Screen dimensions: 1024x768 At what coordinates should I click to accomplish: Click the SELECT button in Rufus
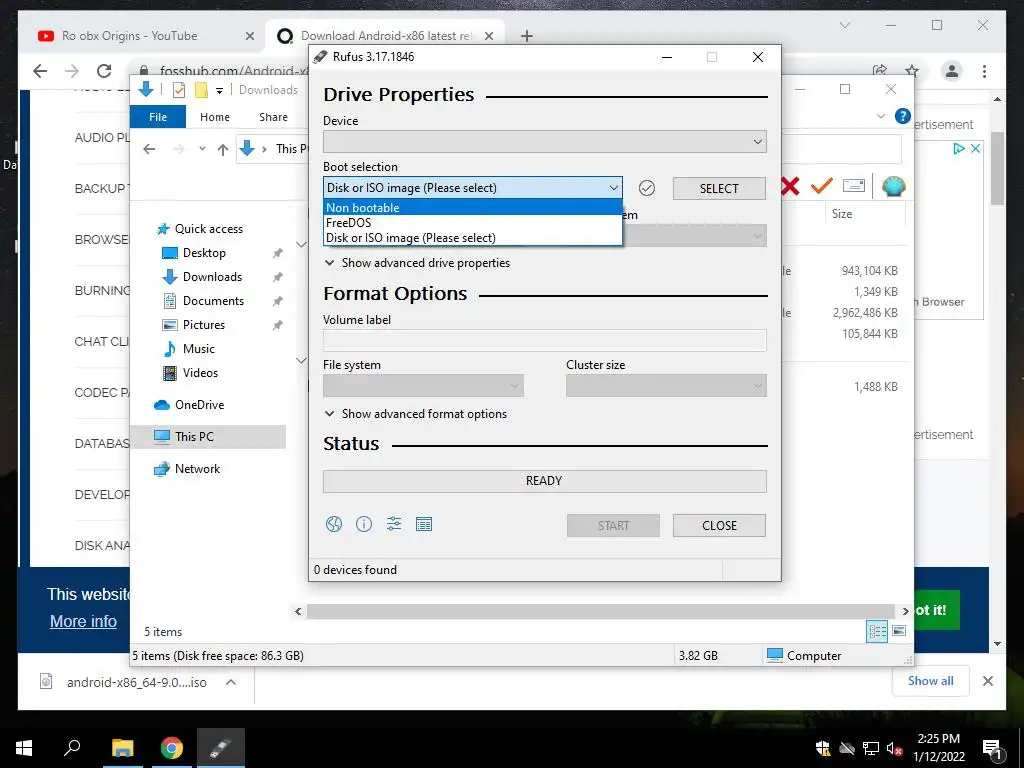click(x=719, y=188)
